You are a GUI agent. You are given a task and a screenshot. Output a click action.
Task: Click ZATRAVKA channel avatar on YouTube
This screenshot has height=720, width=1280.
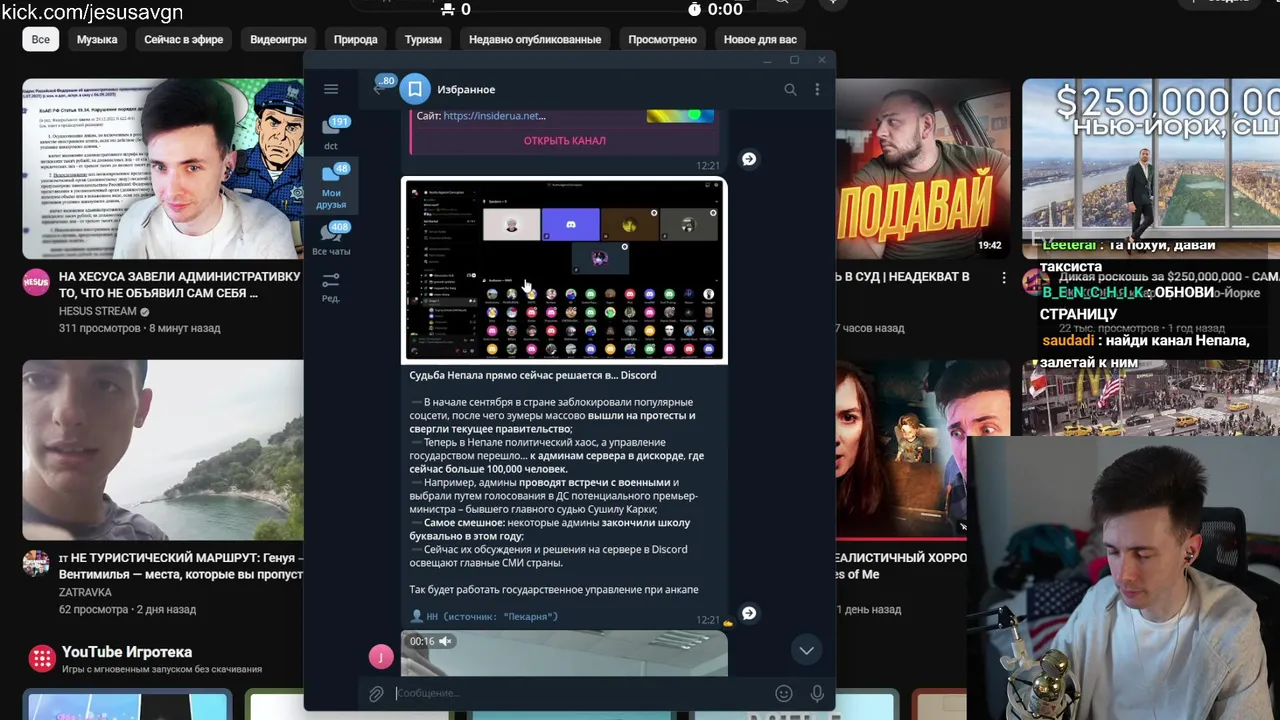coord(36,562)
